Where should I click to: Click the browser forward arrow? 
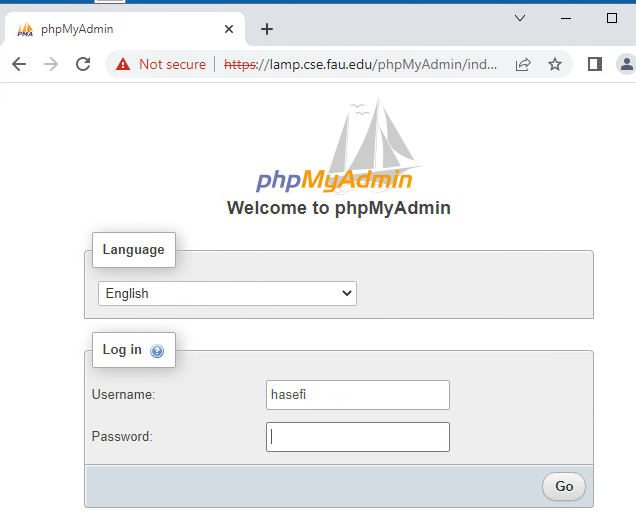[51, 64]
